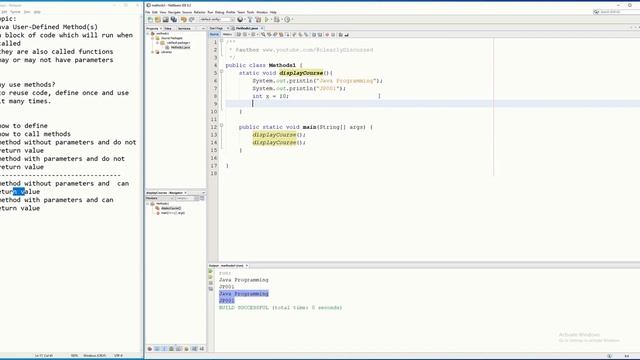Click the Undo toolbar icon

click(x=184, y=19)
